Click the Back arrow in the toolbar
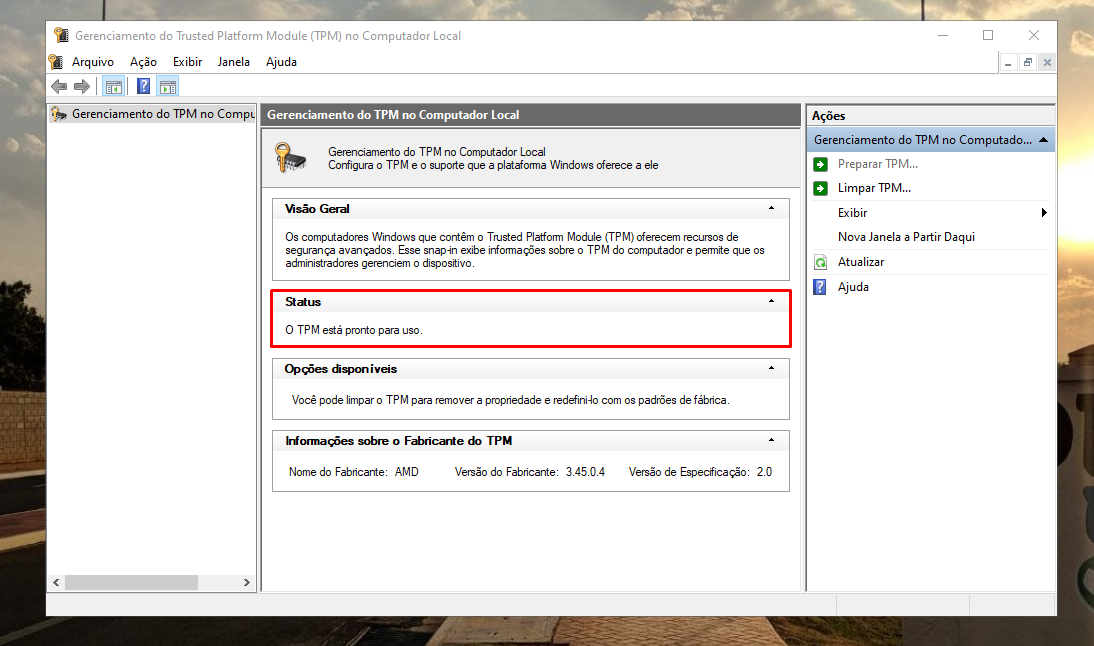The image size is (1094, 646). tap(59, 87)
